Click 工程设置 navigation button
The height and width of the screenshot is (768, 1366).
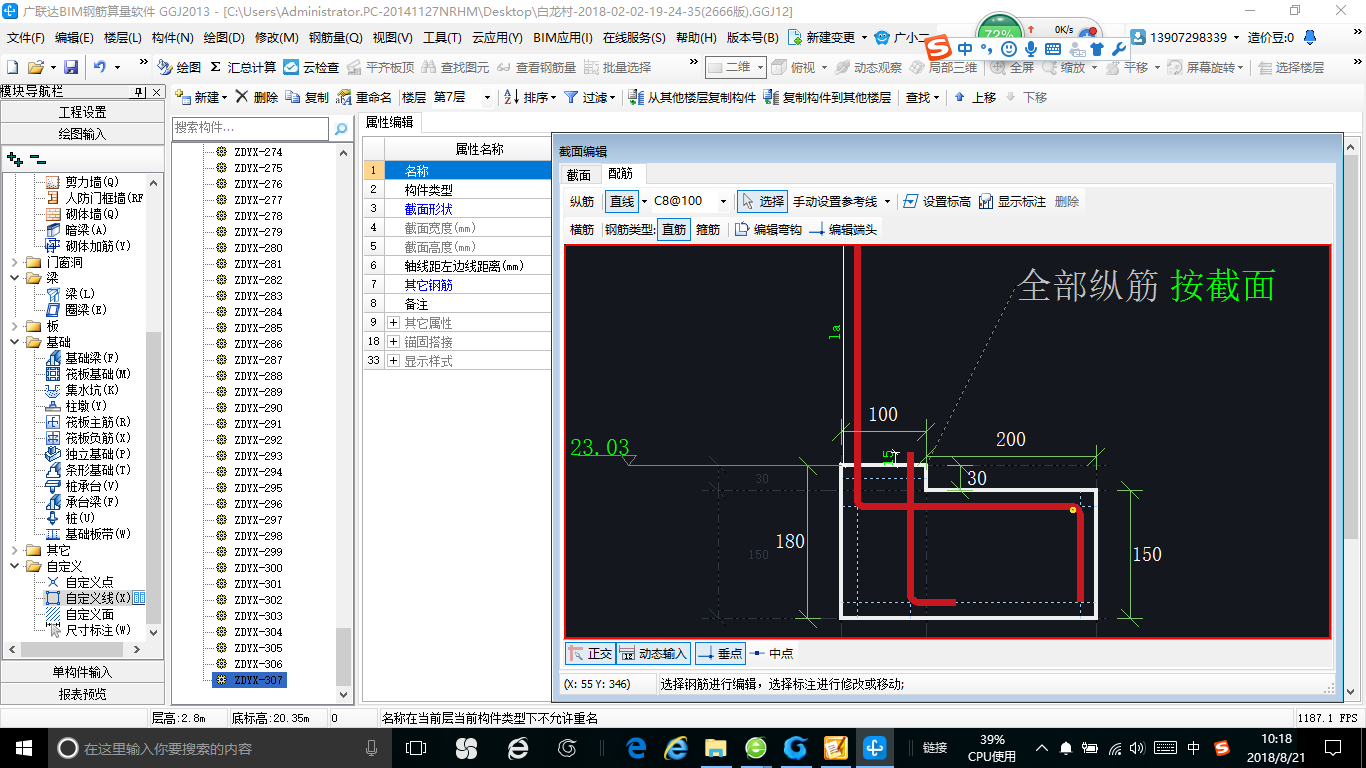[82, 112]
